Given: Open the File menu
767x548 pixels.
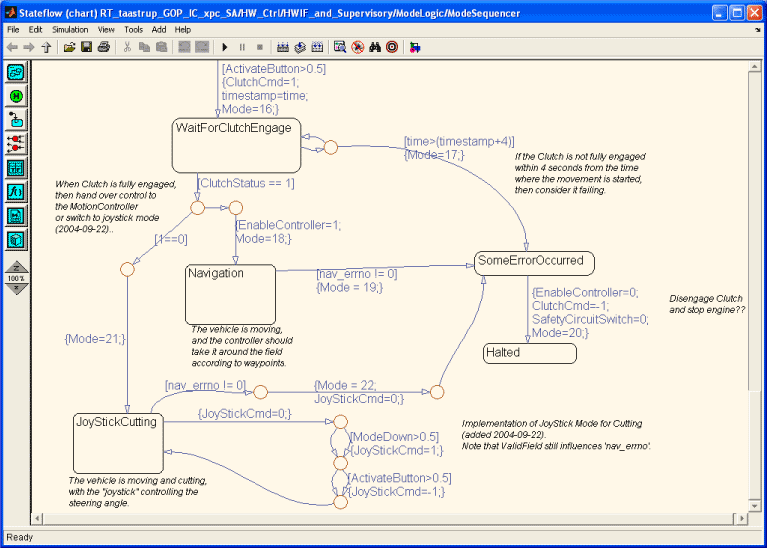Looking at the screenshot, I should coord(13,30).
